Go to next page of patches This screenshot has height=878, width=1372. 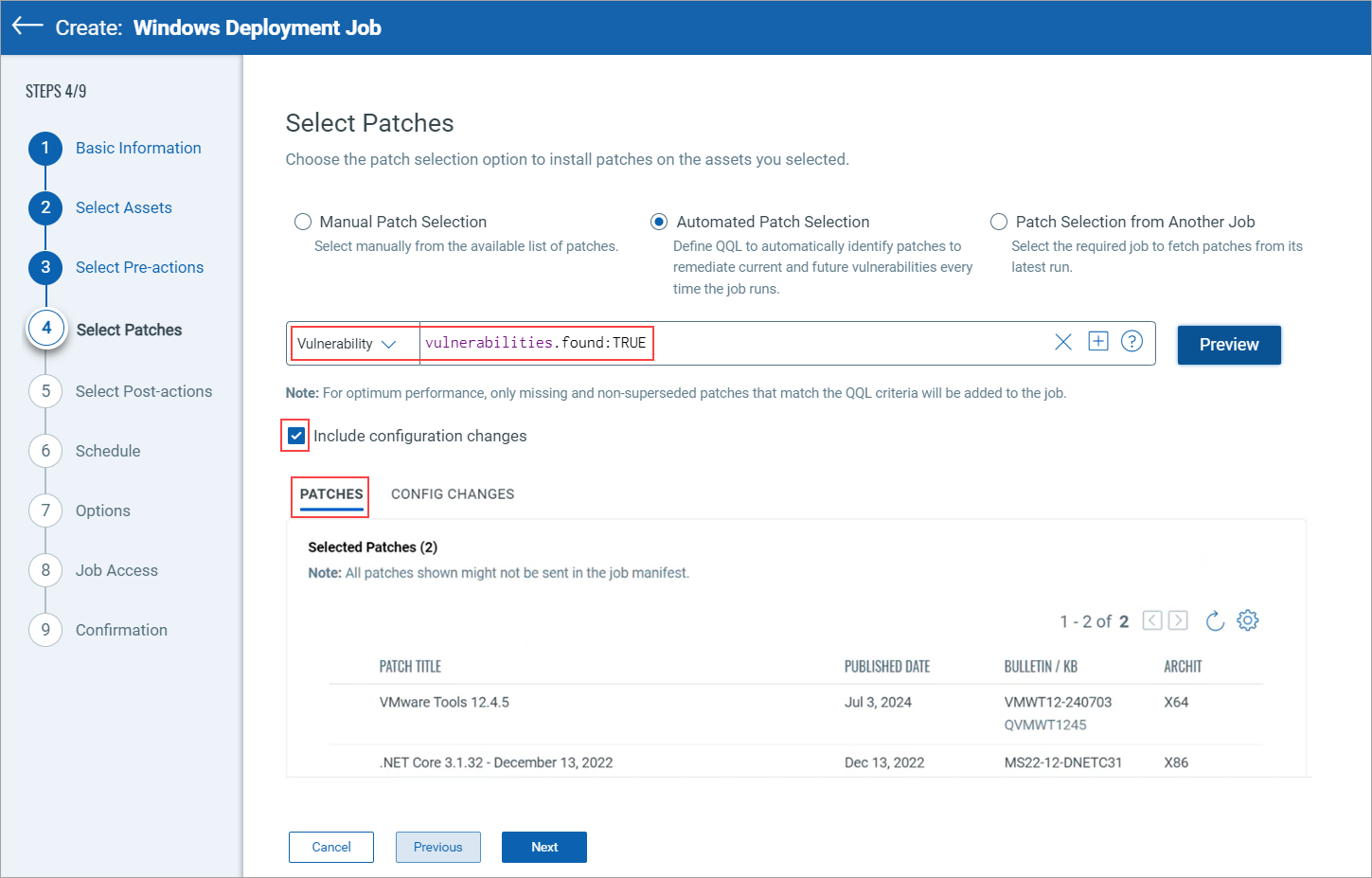coord(1178,620)
